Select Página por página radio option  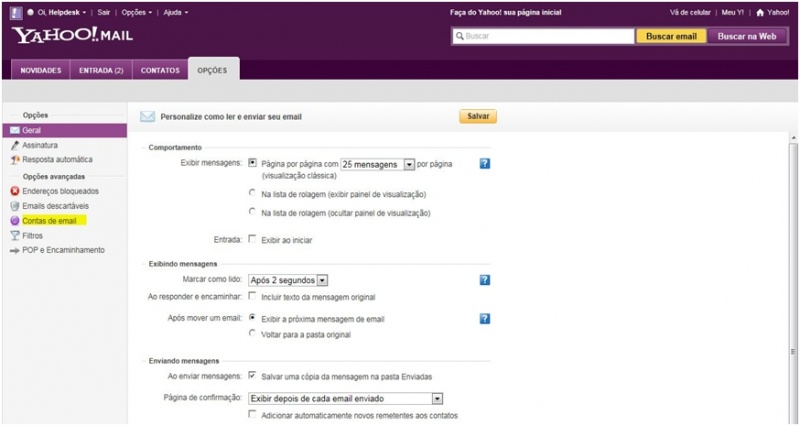point(252,163)
